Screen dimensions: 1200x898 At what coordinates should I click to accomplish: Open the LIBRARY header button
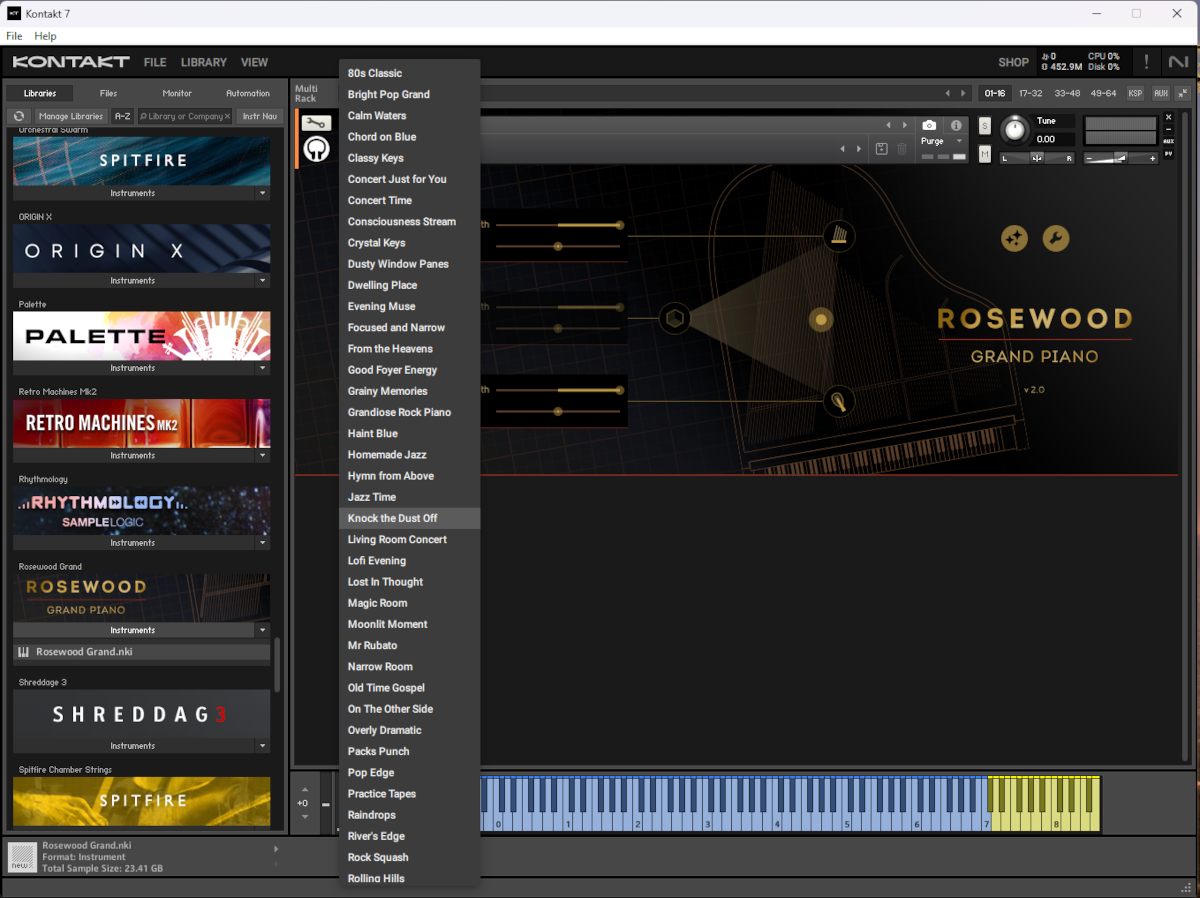pos(204,62)
